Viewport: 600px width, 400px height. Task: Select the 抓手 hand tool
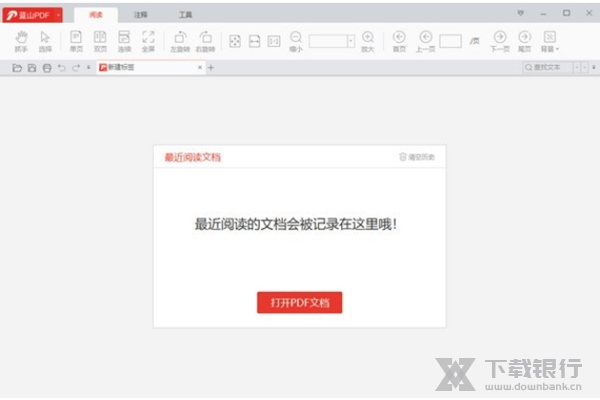point(21,41)
